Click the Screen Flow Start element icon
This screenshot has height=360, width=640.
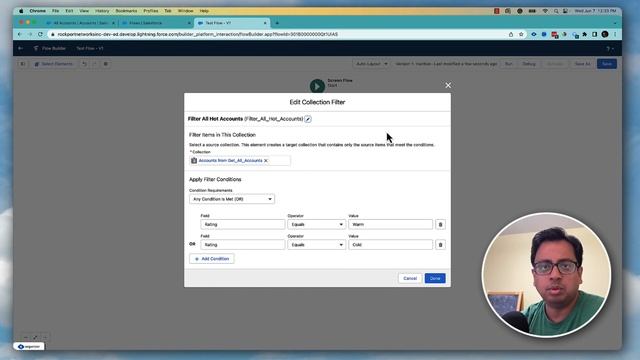[x=317, y=86]
